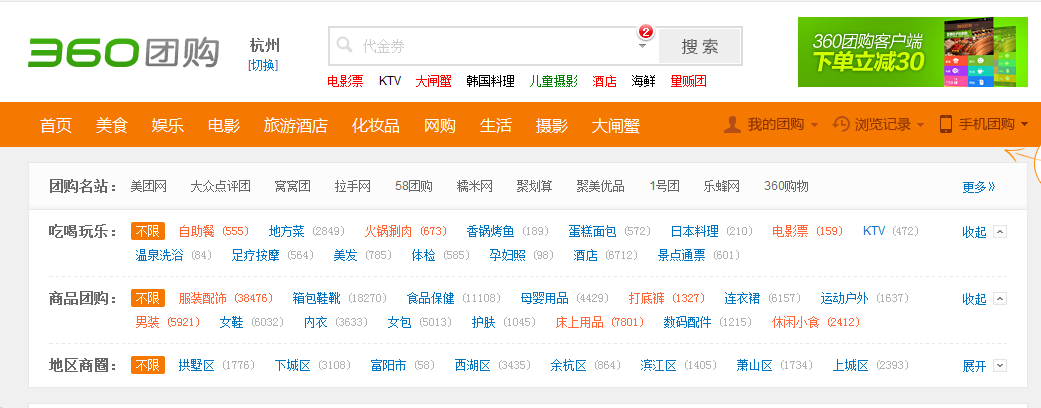The height and width of the screenshot is (408, 1041).
Task: Click 更多» for more sites
Action: tap(979, 187)
